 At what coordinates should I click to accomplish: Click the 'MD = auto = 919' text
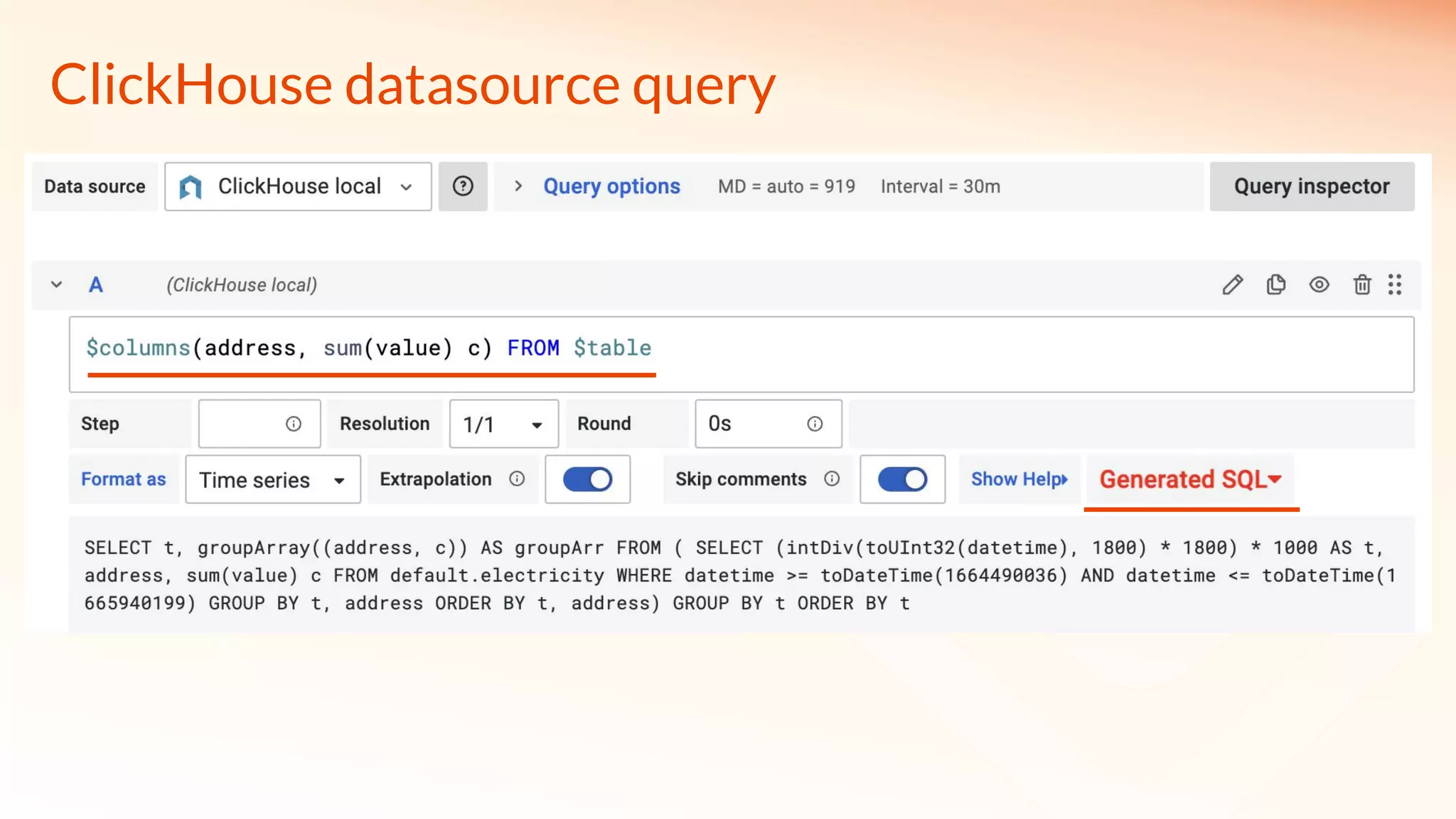[786, 186]
